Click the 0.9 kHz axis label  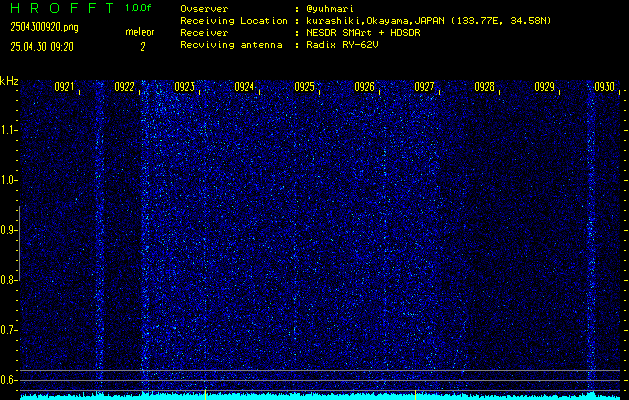point(8,230)
